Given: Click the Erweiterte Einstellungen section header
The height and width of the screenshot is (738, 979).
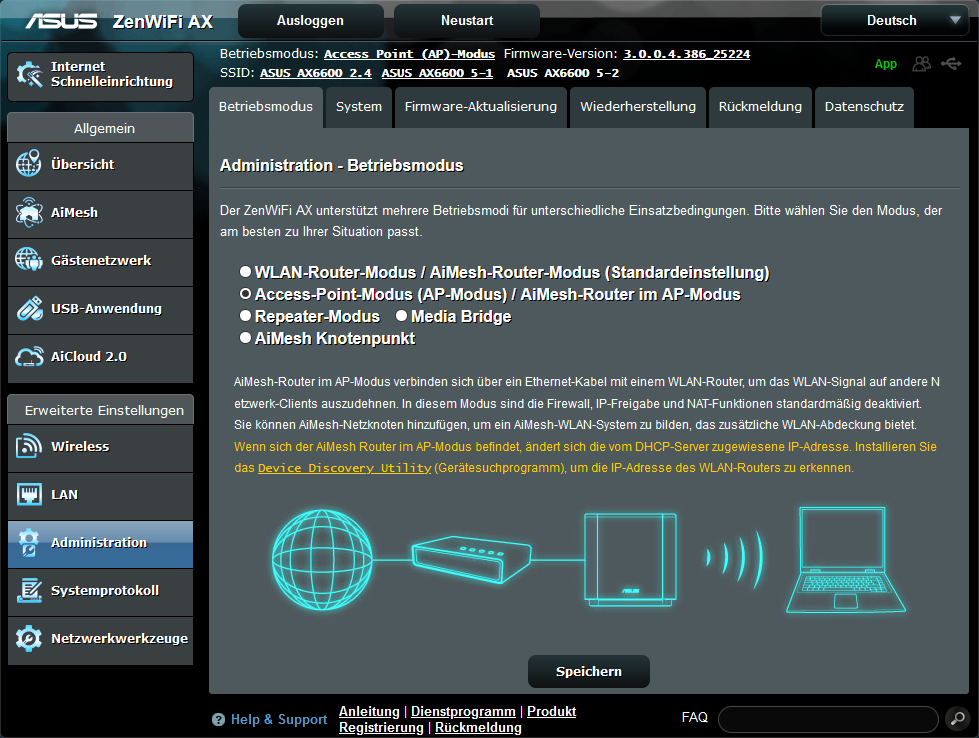Looking at the screenshot, I should click(x=101, y=410).
